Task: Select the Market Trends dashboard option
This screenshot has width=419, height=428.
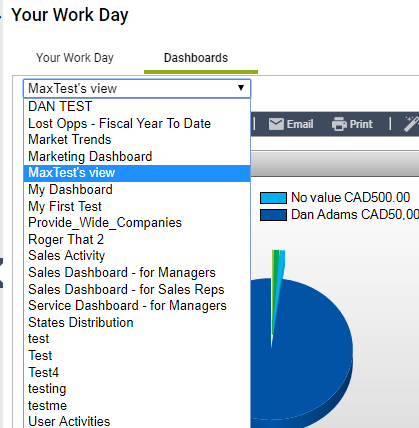Action: click(x=137, y=140)
